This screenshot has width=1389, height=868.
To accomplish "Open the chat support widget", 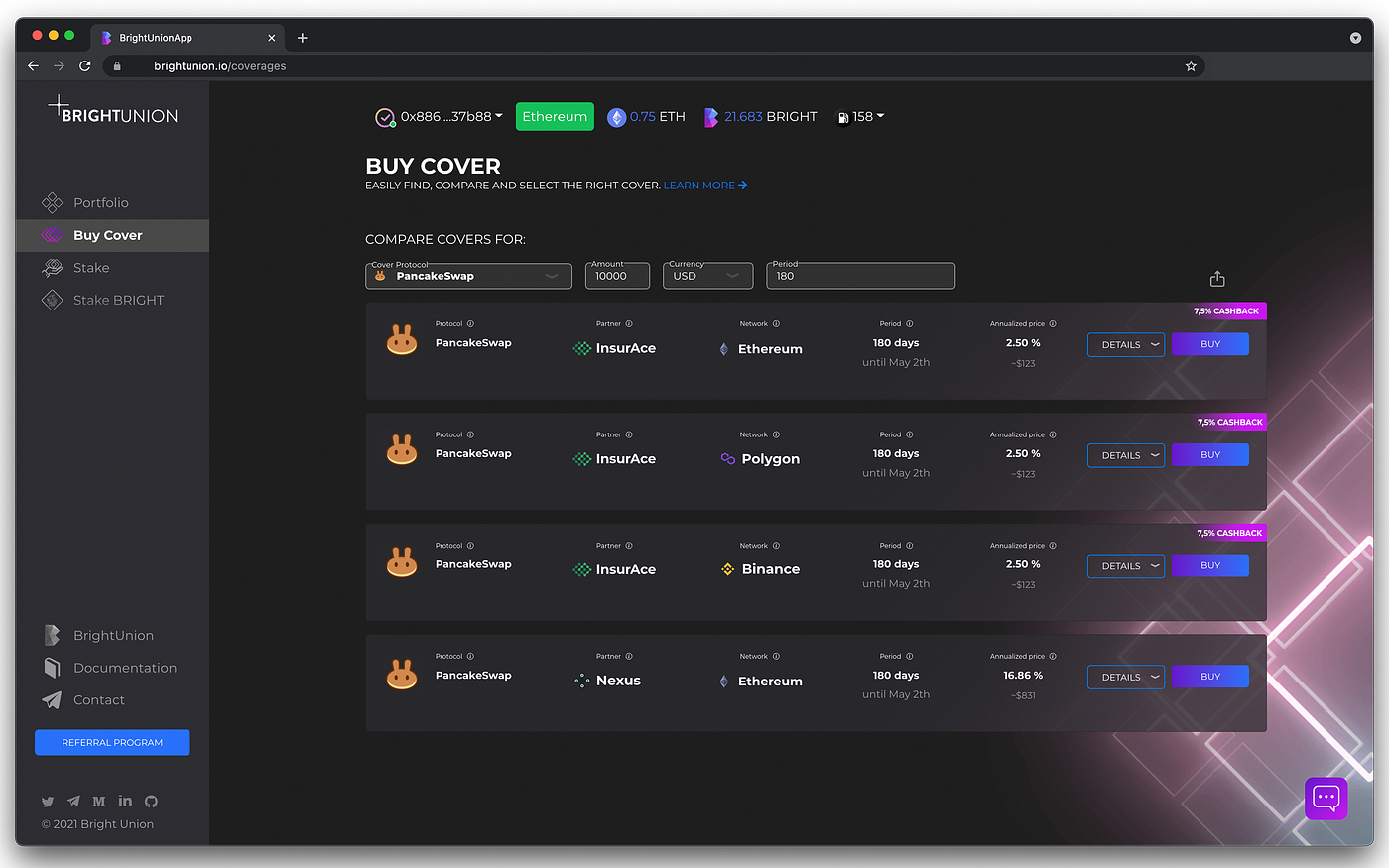I will (x=1326, y=798).
